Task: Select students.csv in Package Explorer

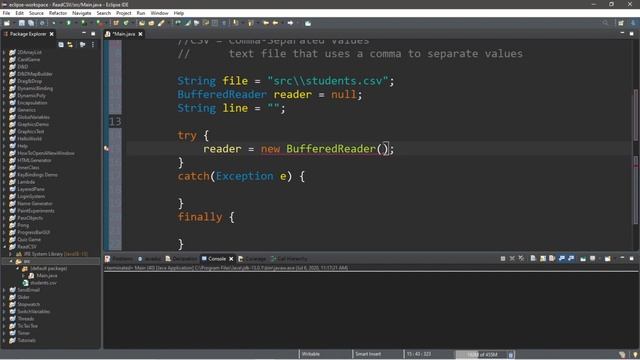Action: (43, 283)
